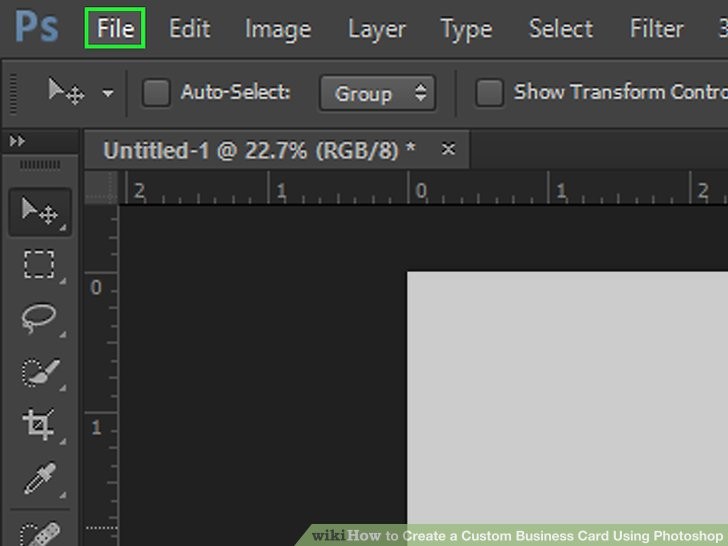Select the Eyedropper tool
Viewport: 728px width, 546px height.
(x=40, y=478)
